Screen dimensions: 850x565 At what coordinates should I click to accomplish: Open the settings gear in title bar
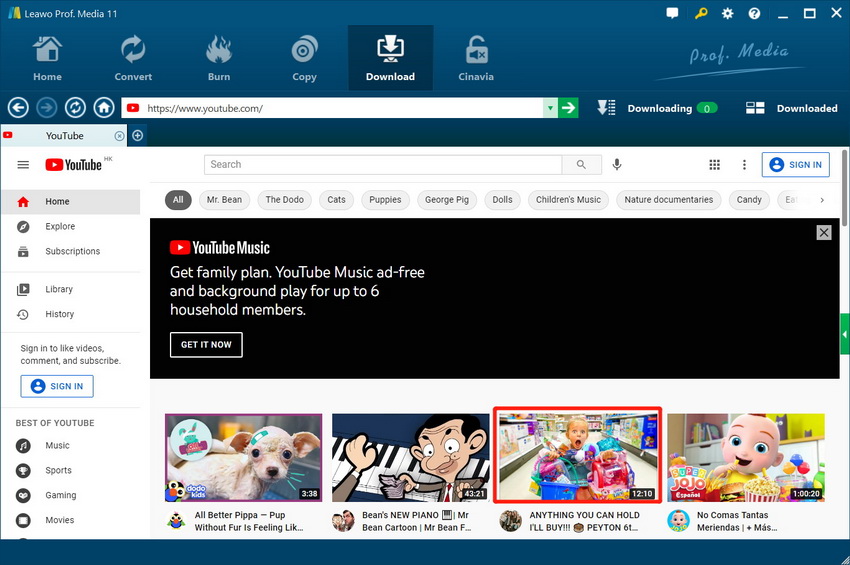(727, 14)
